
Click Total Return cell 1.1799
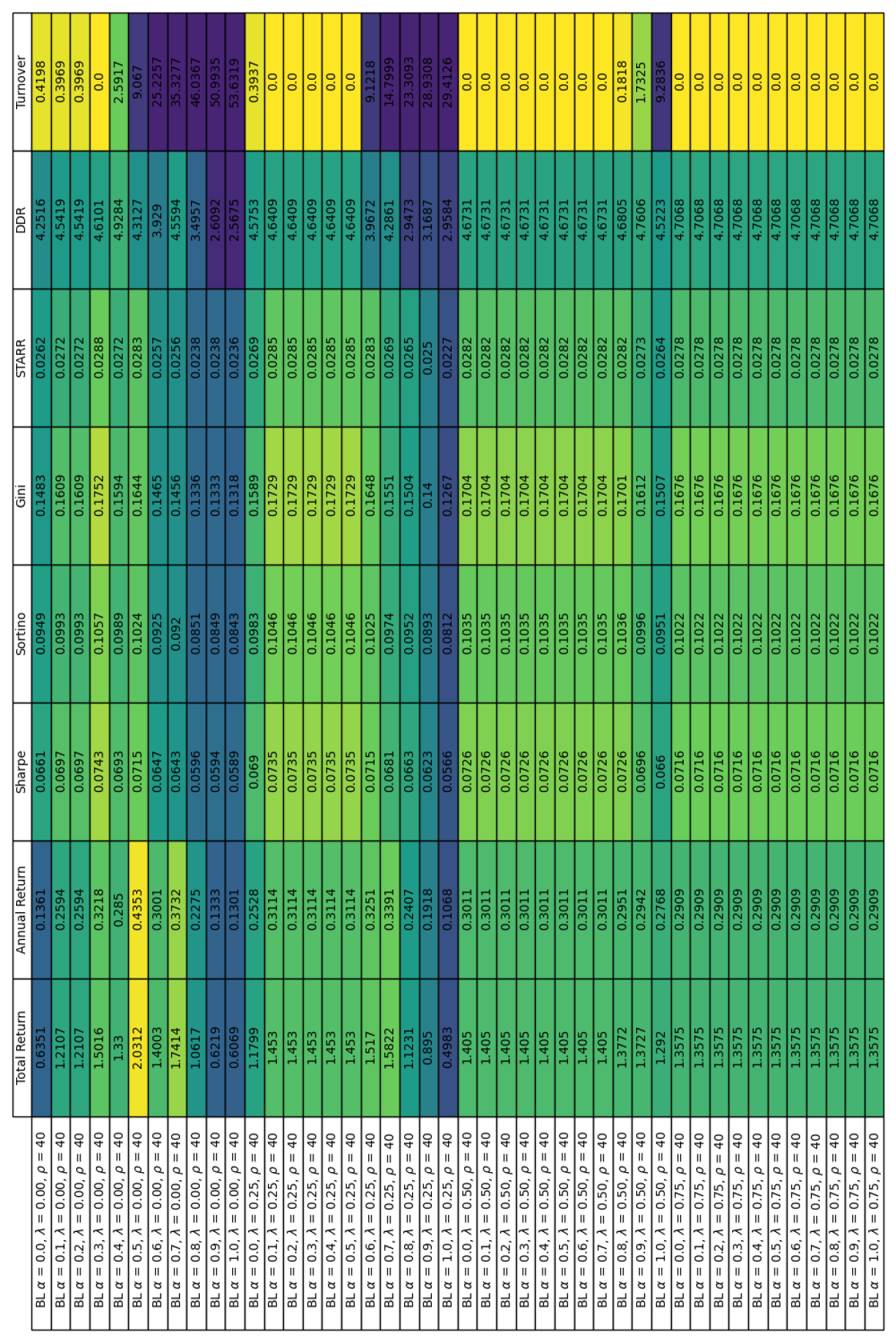(255, 1048)
